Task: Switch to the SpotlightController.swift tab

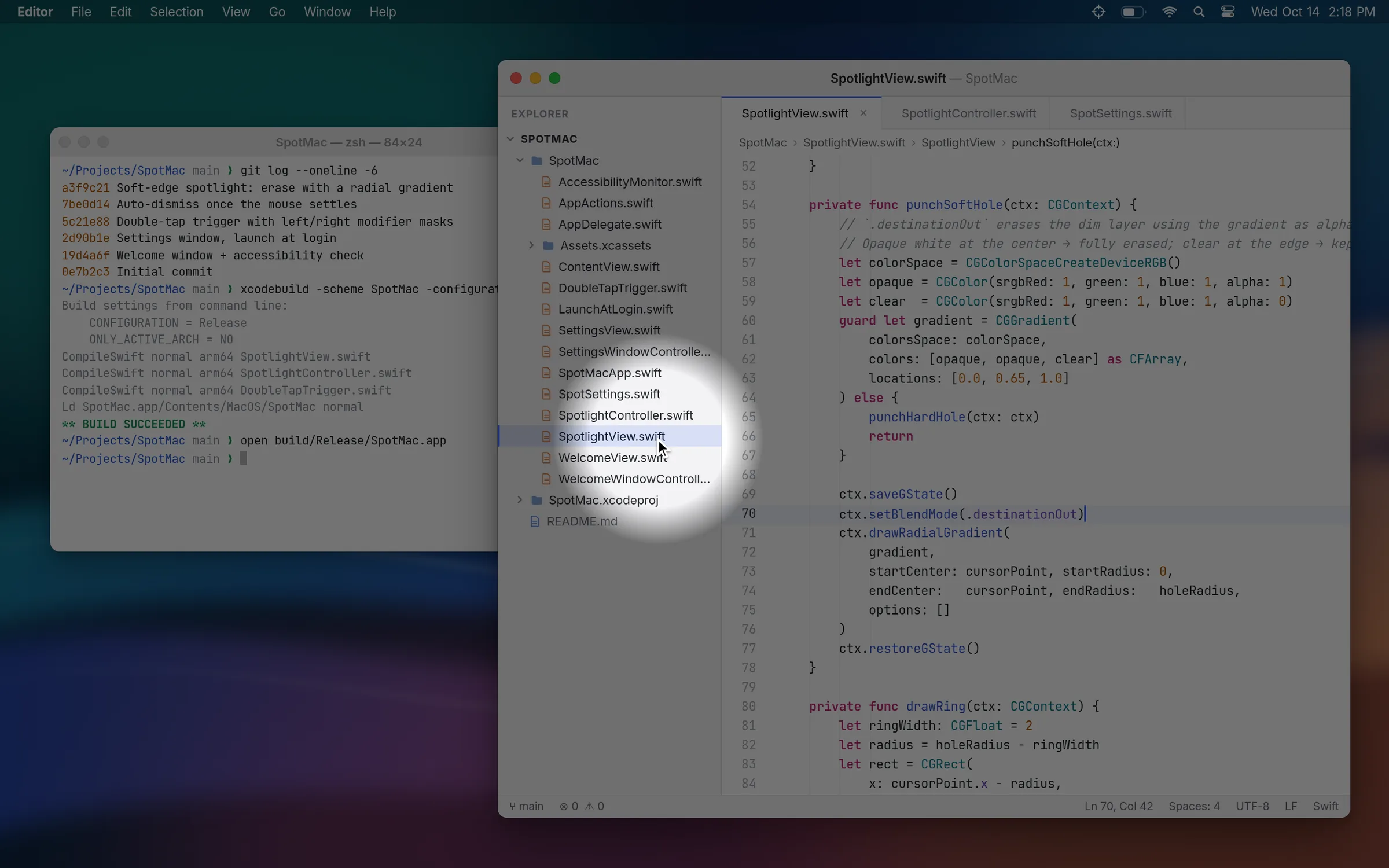Action: tap(968, 113)
